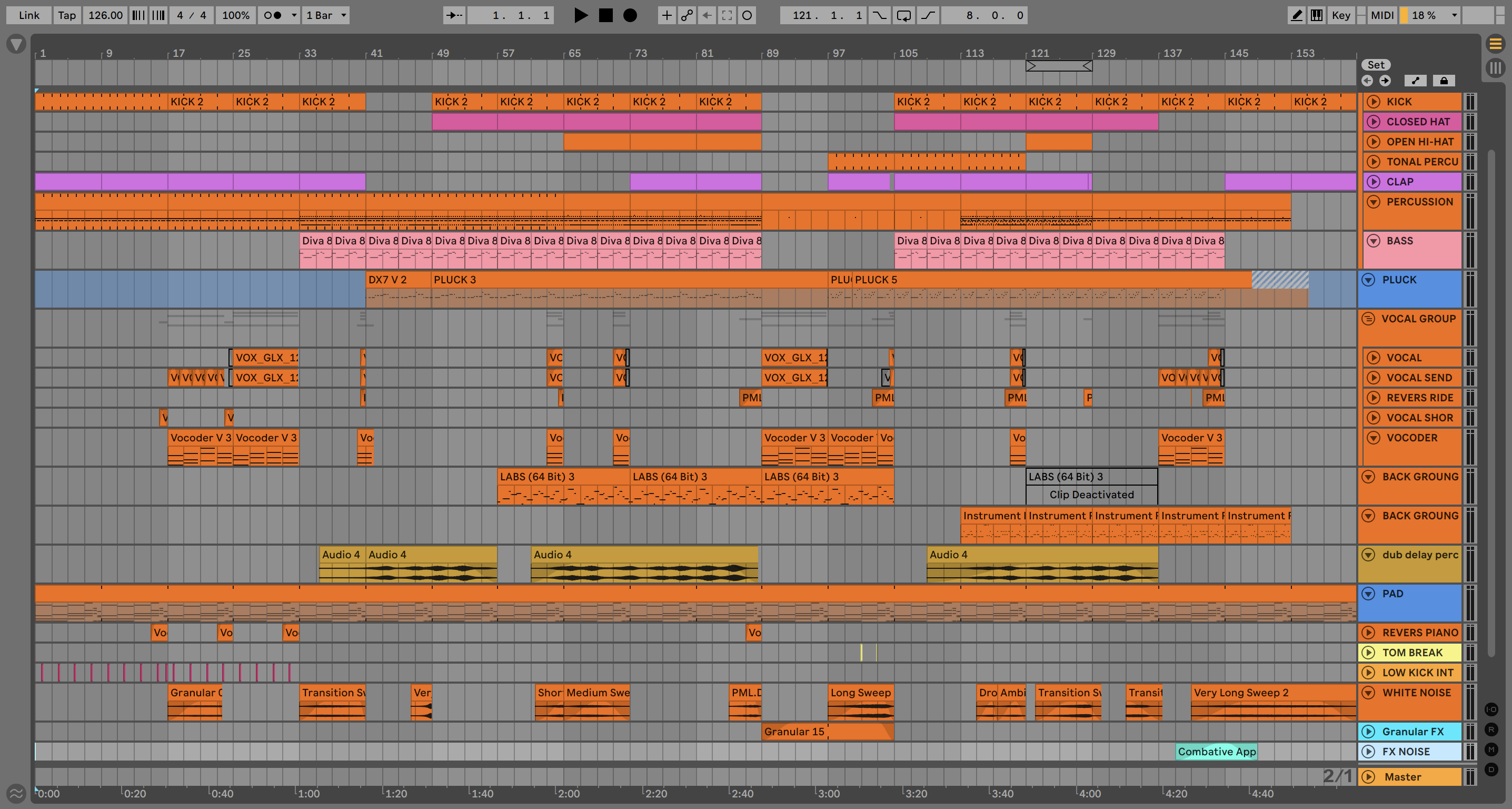Unfold the PERCUSSION track
Image resolution: width=1512 pixels, height=809 pixels.
[x=1374, y=202]
